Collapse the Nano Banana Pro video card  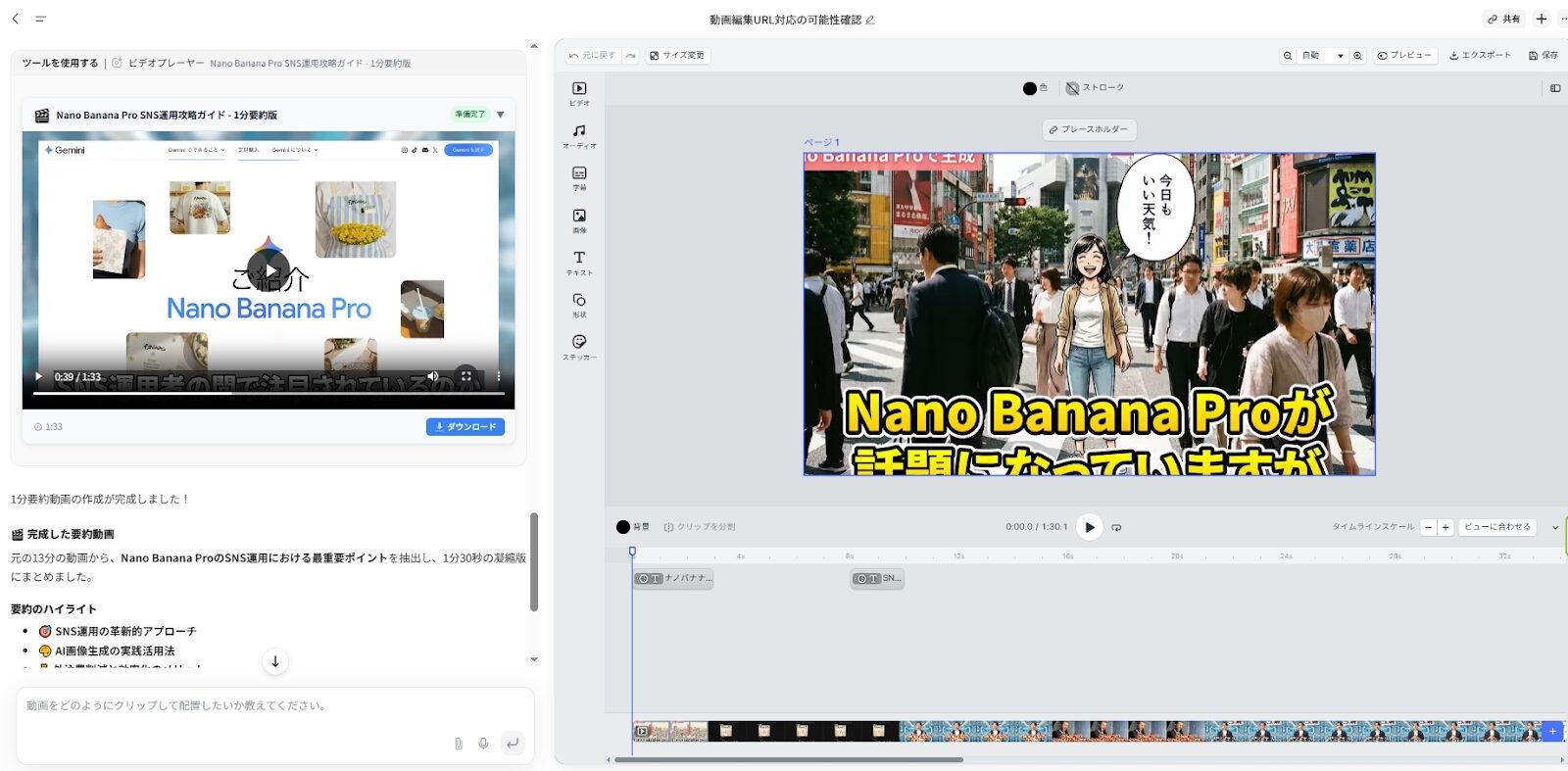(501, 115)
